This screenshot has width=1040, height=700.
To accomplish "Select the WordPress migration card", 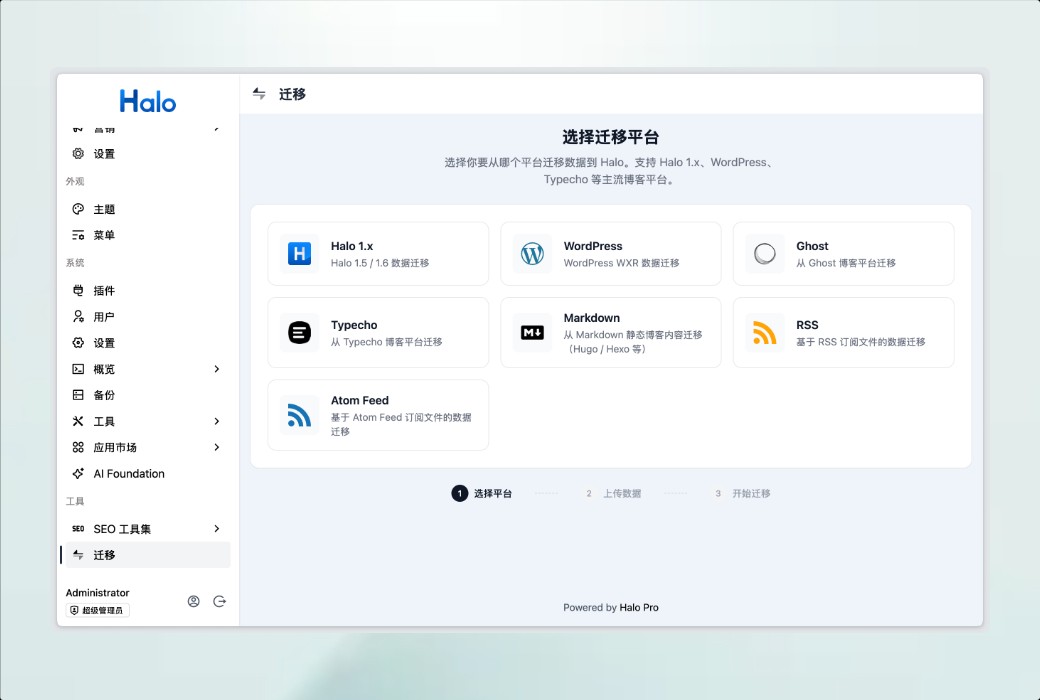I will 611,253.
